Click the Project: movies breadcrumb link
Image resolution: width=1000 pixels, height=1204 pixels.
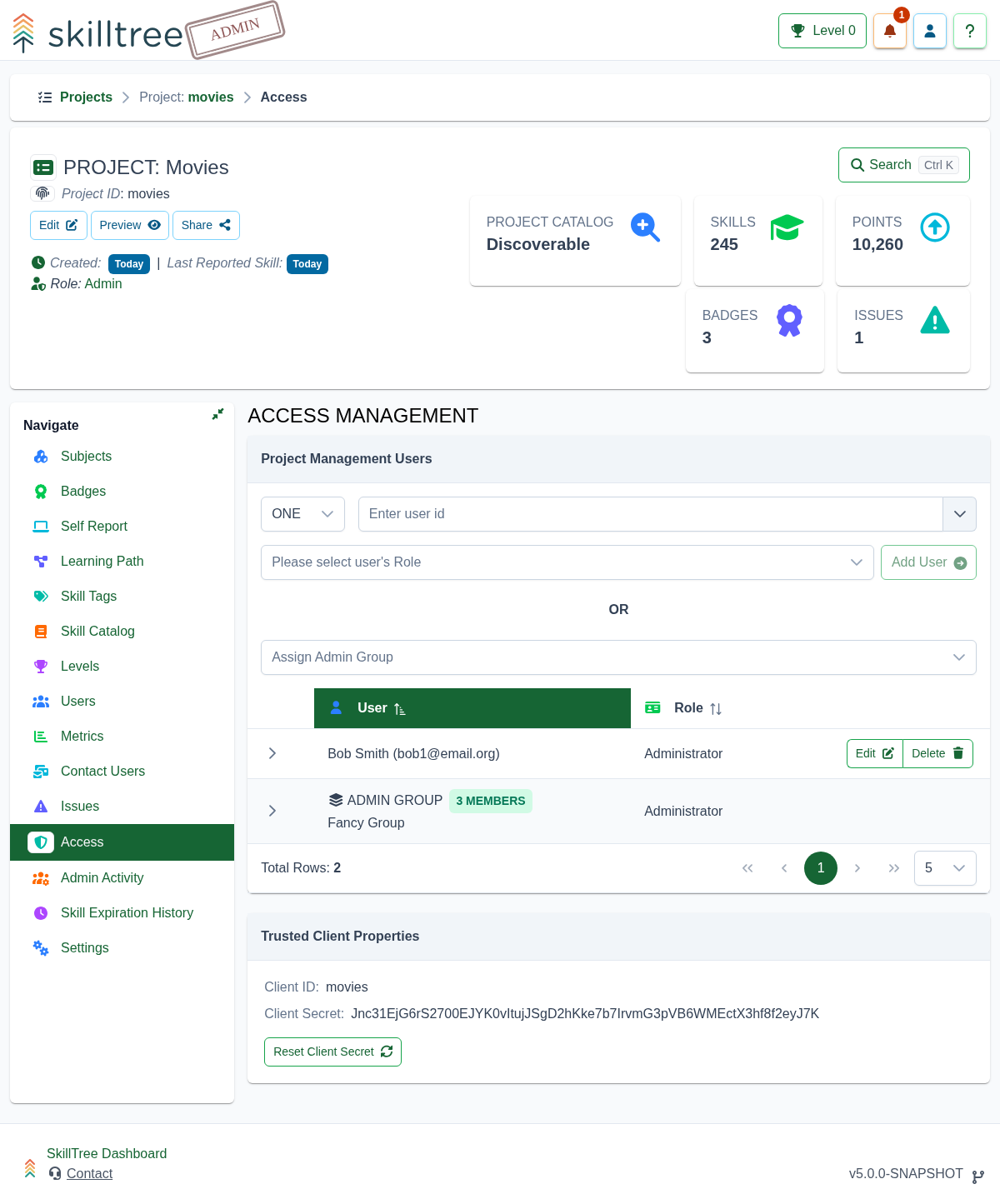pos(187,97)
